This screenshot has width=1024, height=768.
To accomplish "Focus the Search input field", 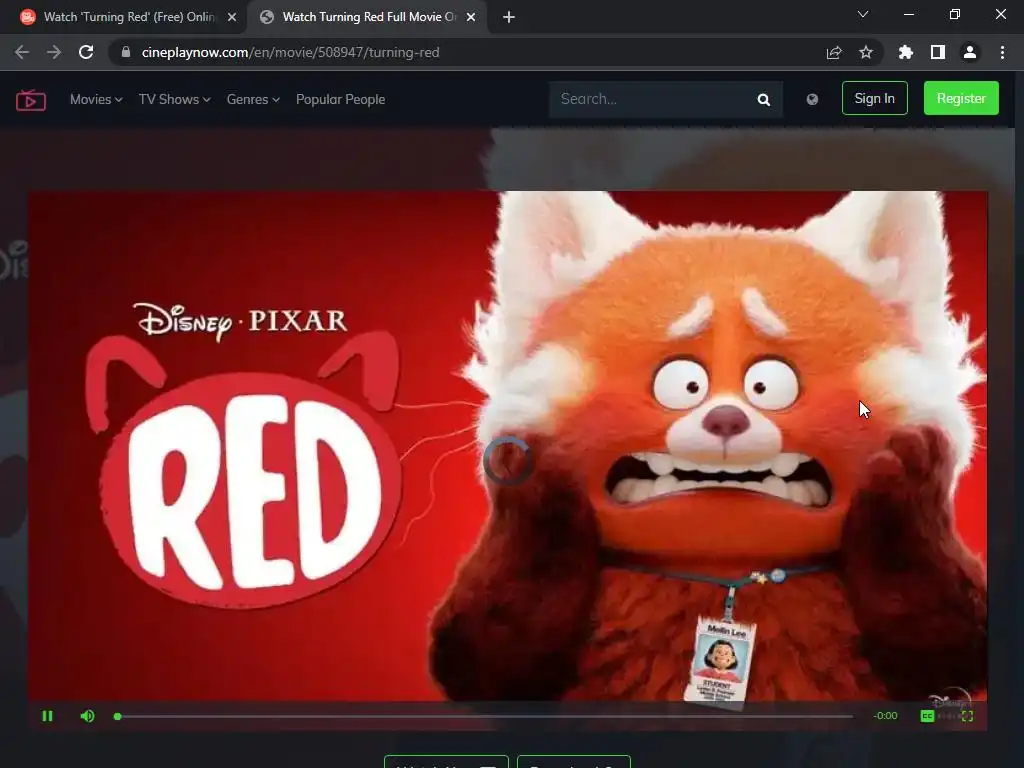I will pos(650,99).
